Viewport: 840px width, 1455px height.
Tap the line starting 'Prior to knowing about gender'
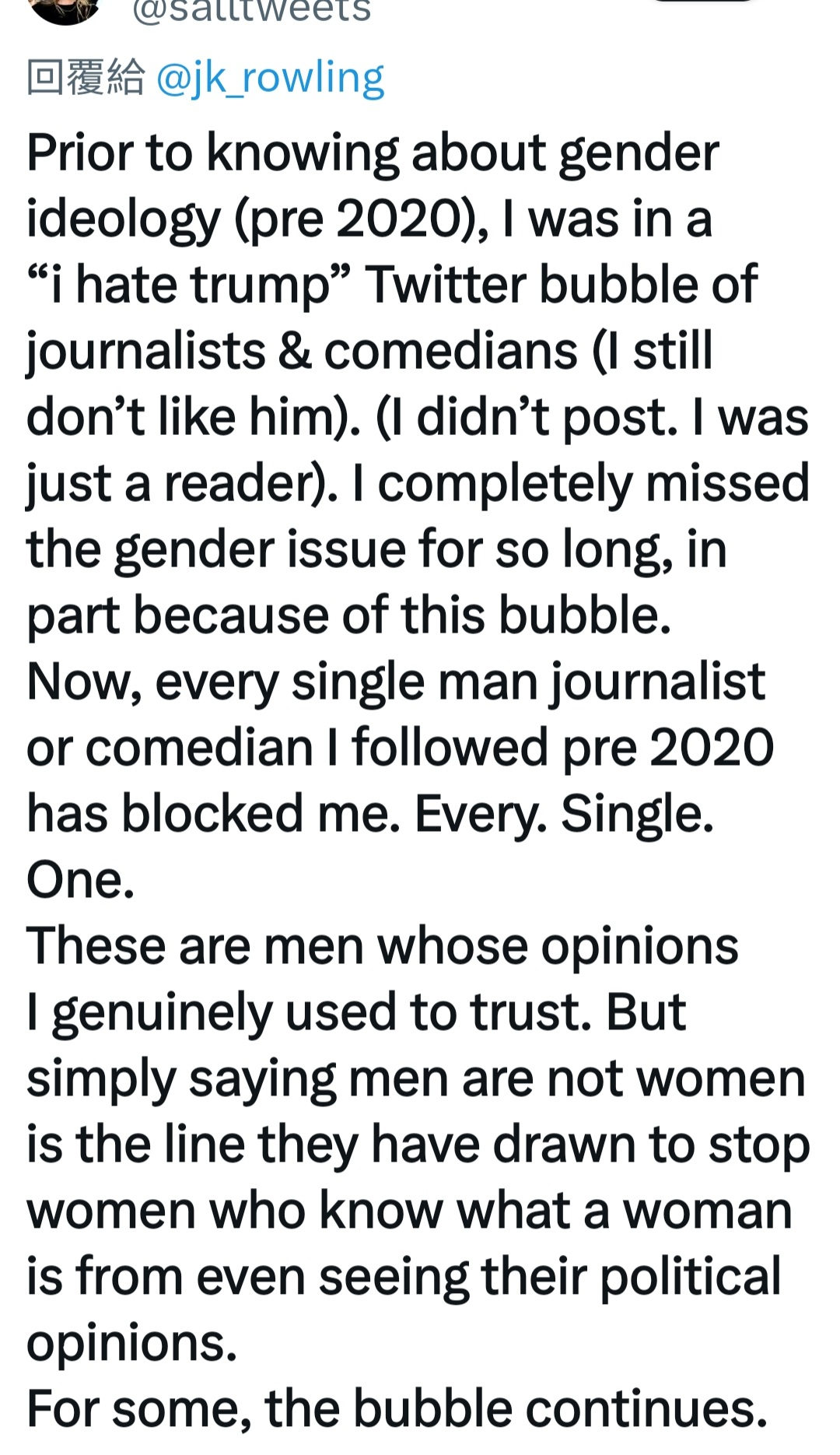point(373,154)
